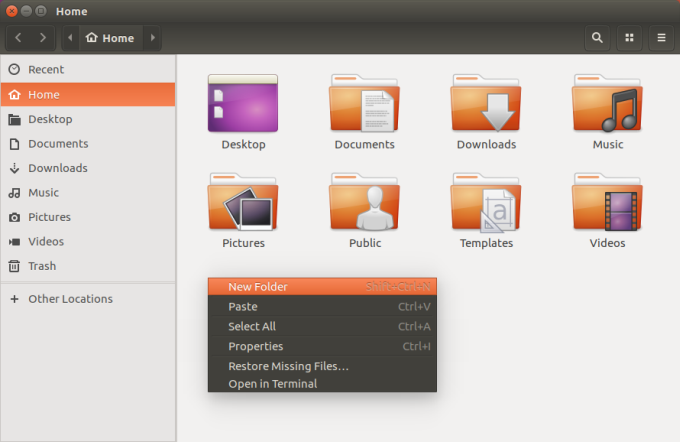Select the Templates folder icon
Screen dimensions: 680x442
tap(485, 203)
